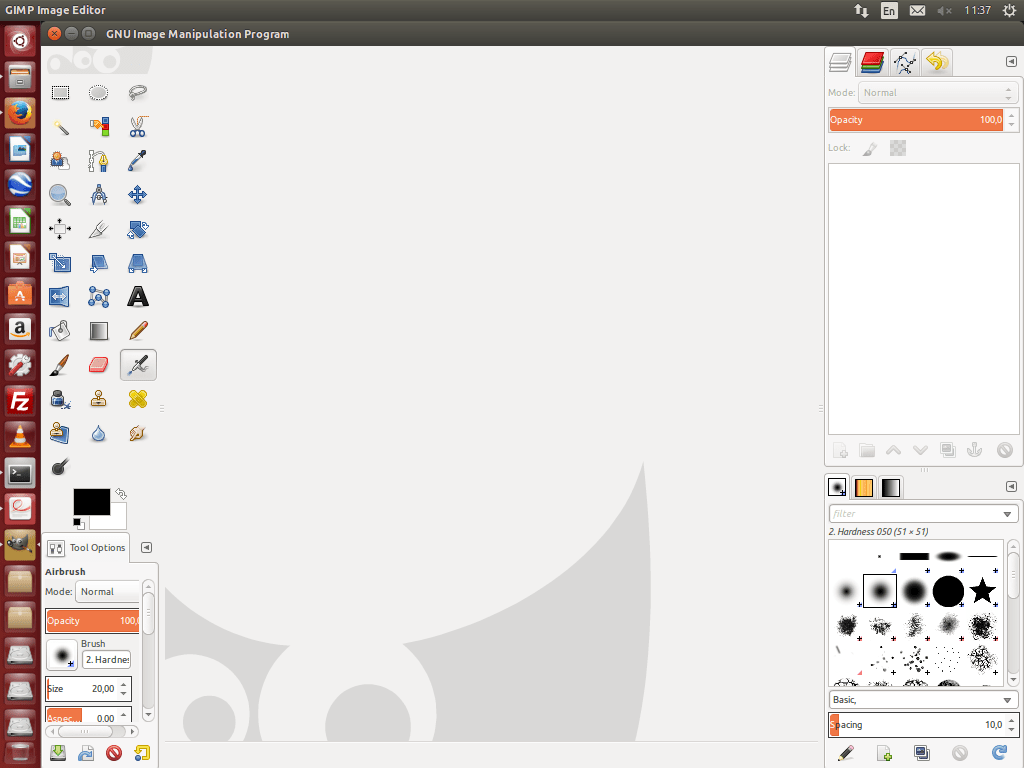The image size is (1024, 768).
Task: Activate the Move tool
Action: [138, 195]
